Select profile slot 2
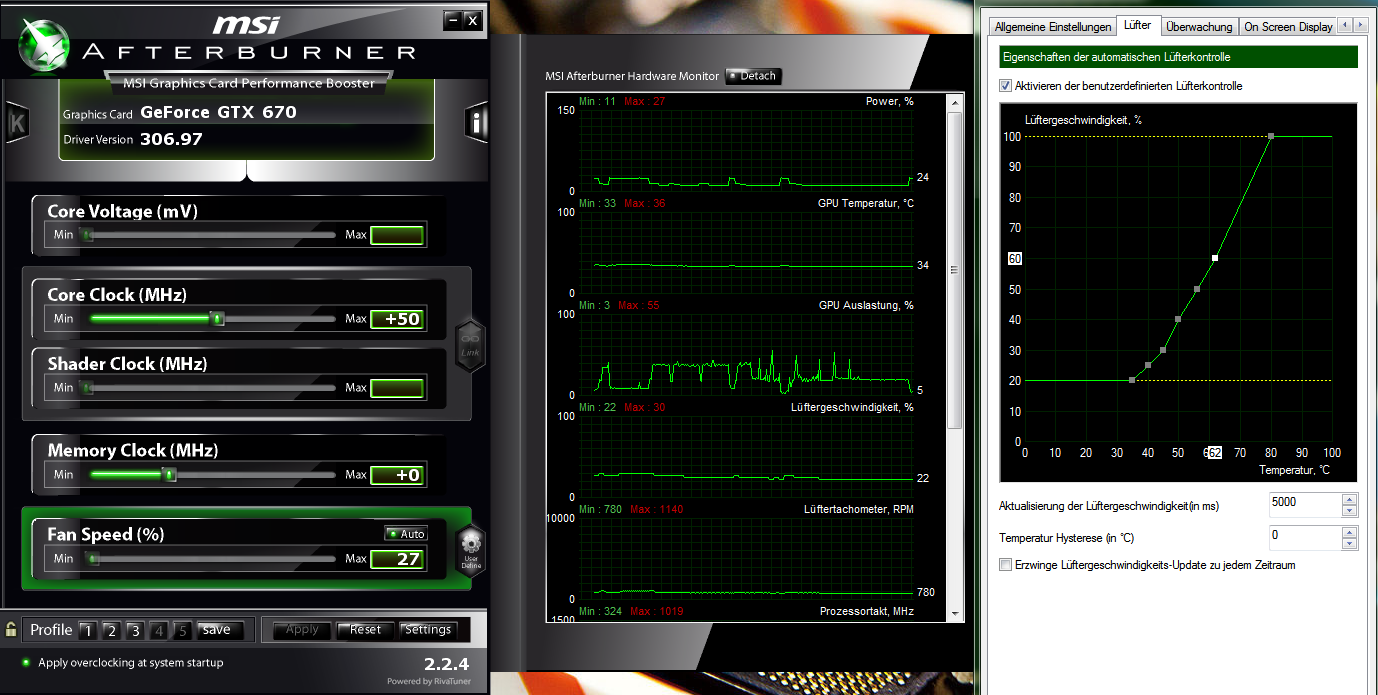Viewport: 1378px width, 695px height. 111,631
